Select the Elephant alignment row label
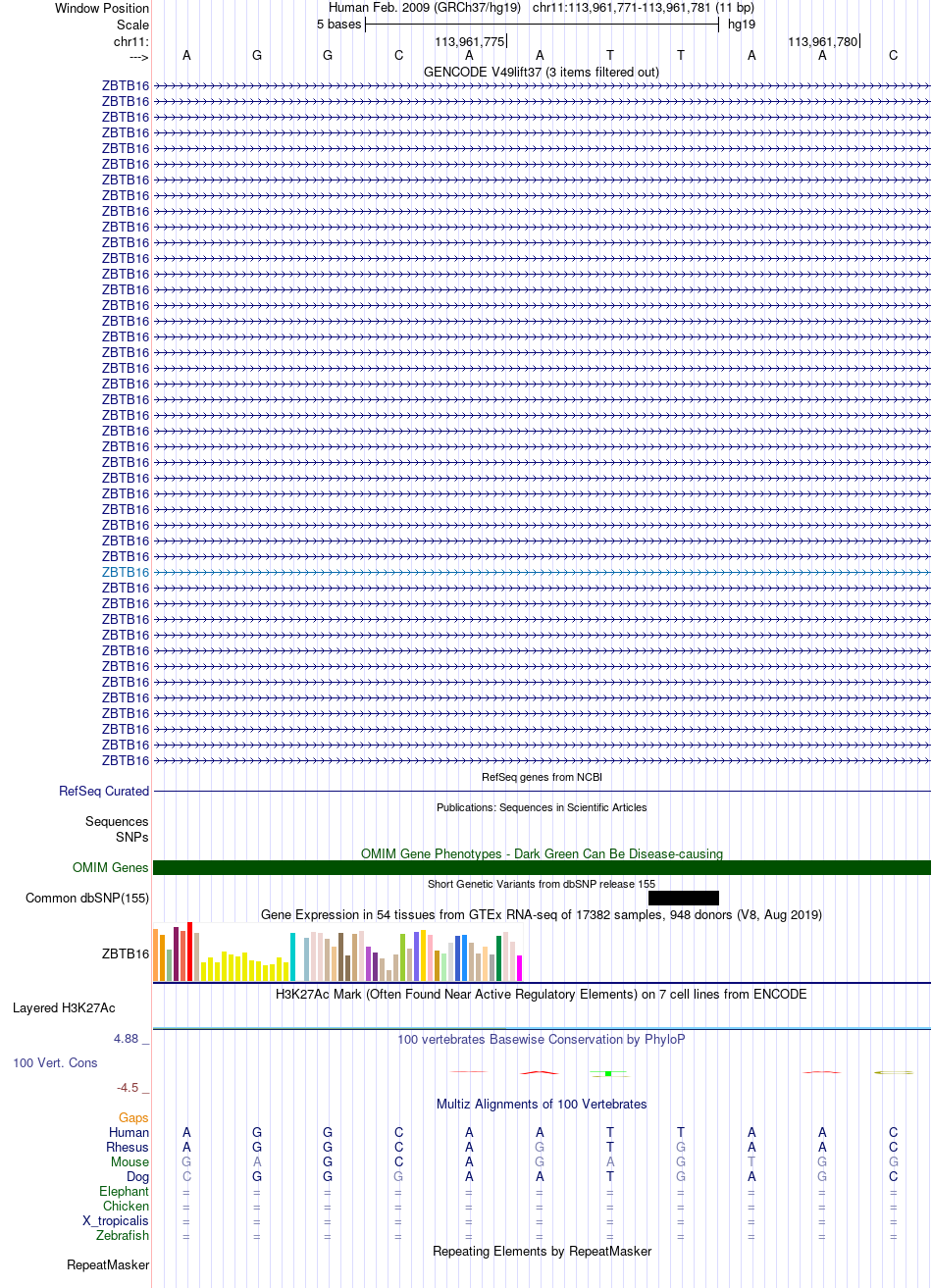Screen dimensions: 932x1288 coord(124,1191)
